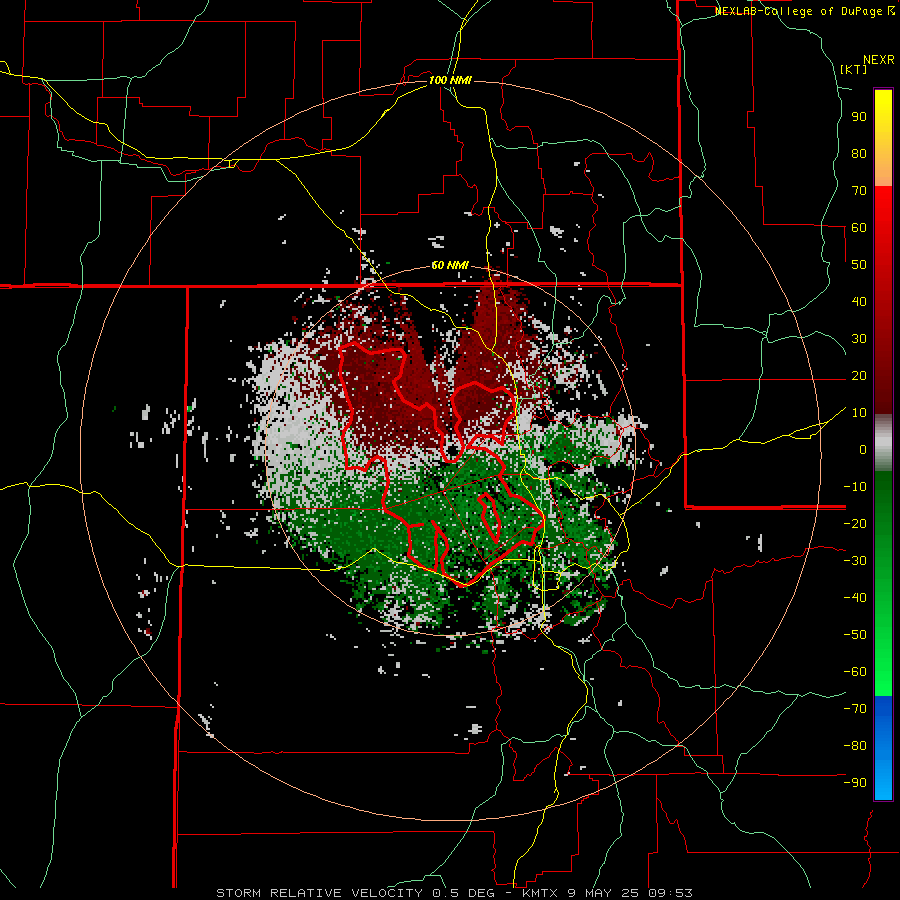This screenshot has height=900, width=900.
Task: Click the 10 value on the velocity scale
Action: (859, 413)
